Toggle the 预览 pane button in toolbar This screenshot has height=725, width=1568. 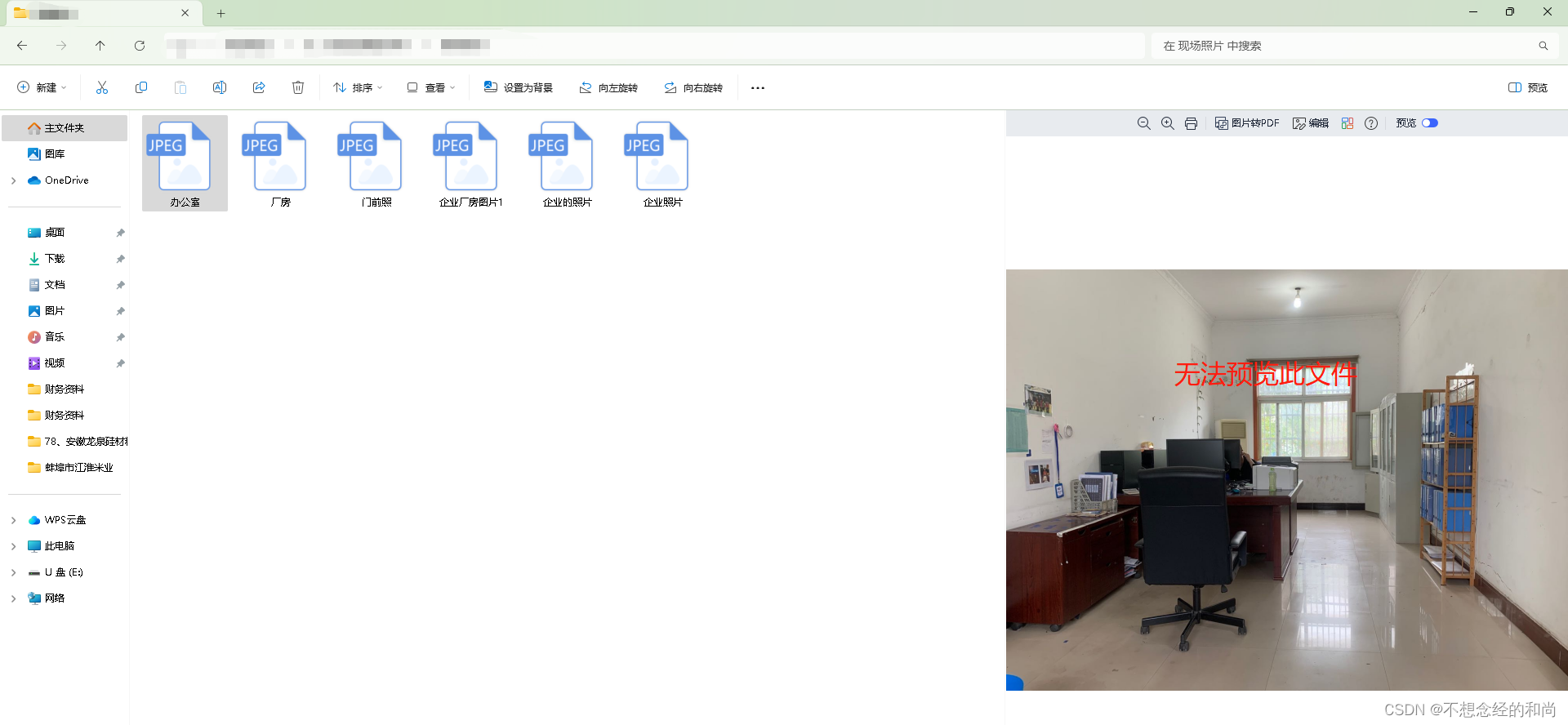(1527, 87)
